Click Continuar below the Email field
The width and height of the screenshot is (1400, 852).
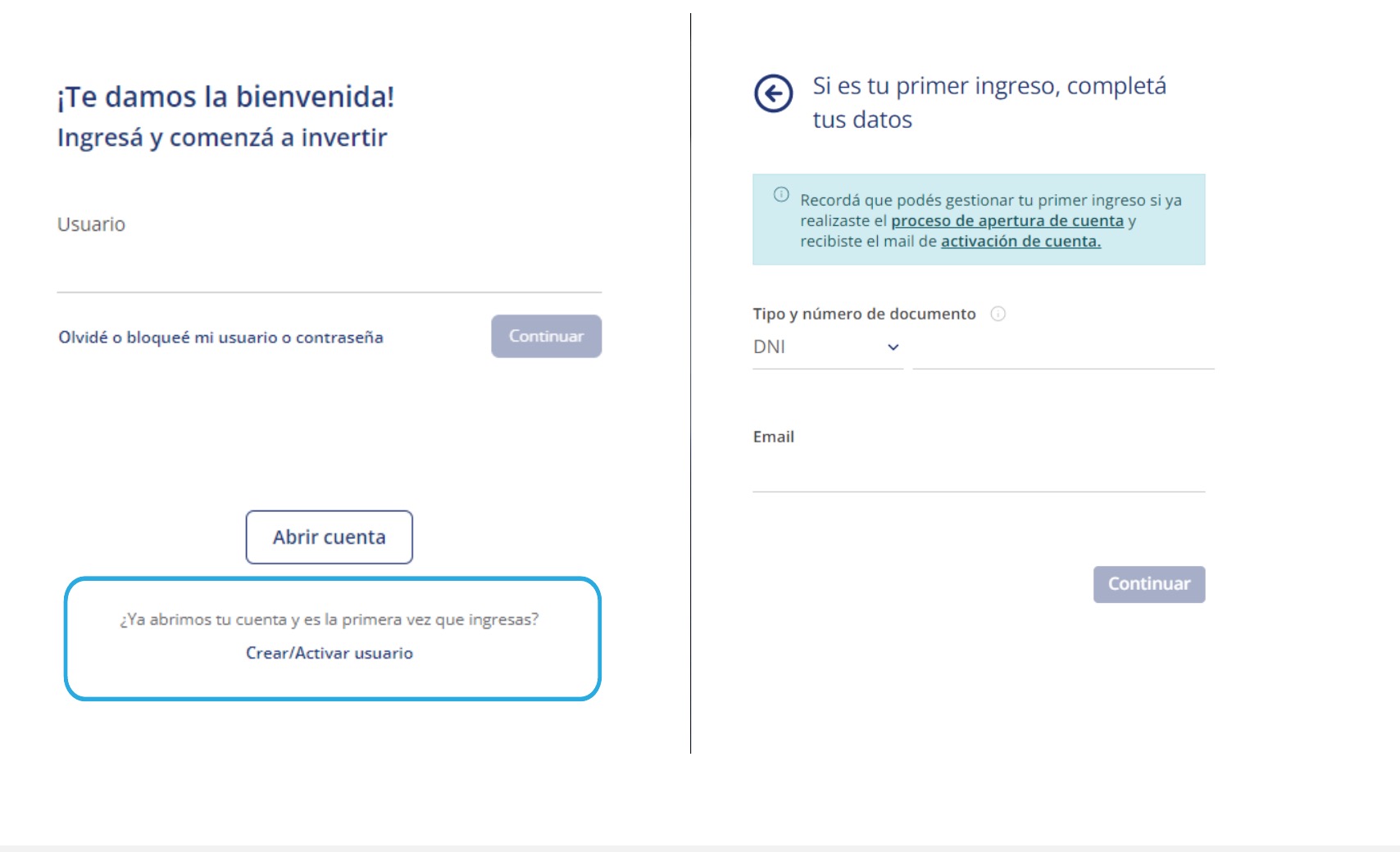(1148, 584)
